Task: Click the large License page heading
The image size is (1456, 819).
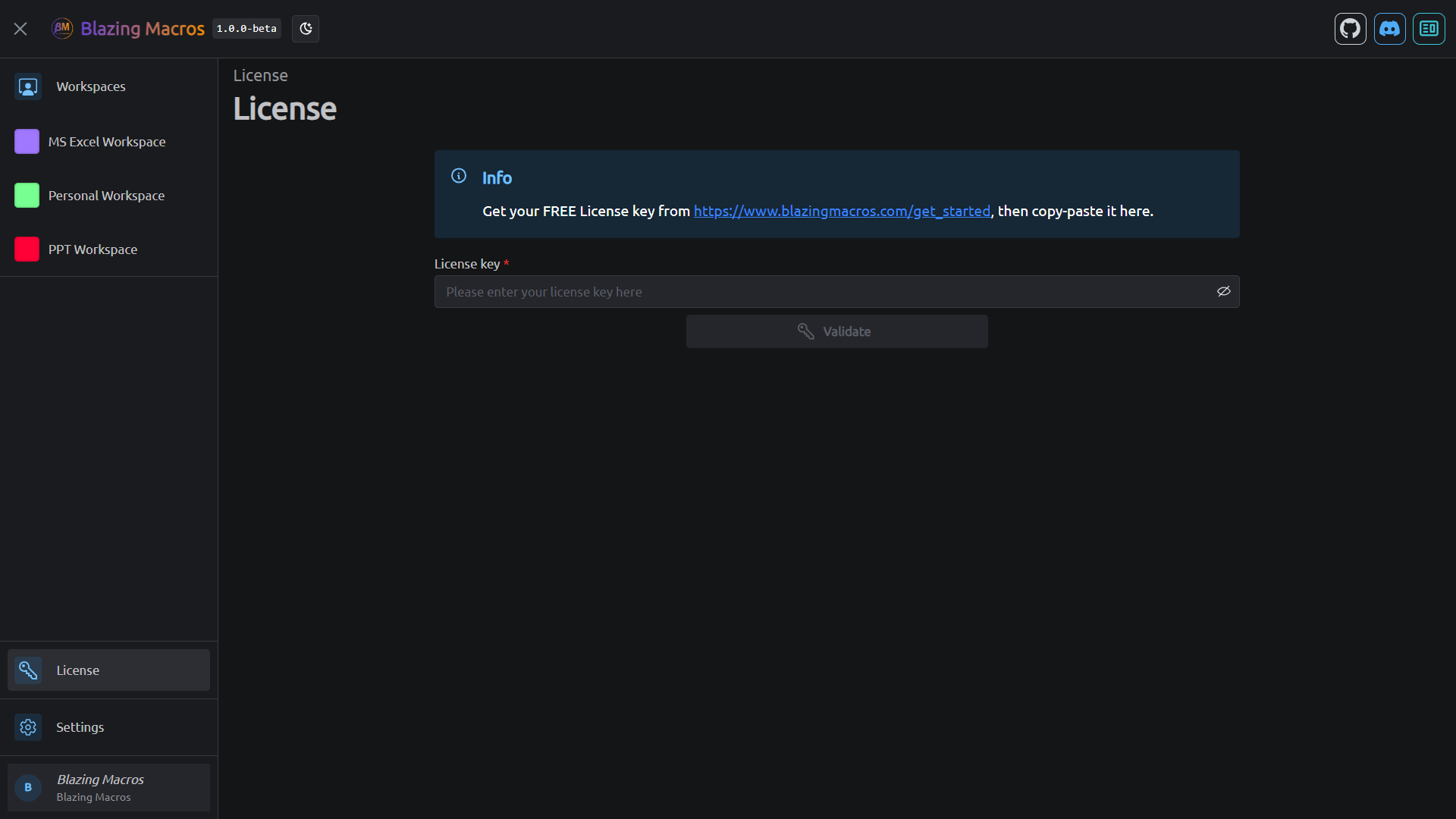Action: [284, 109]
